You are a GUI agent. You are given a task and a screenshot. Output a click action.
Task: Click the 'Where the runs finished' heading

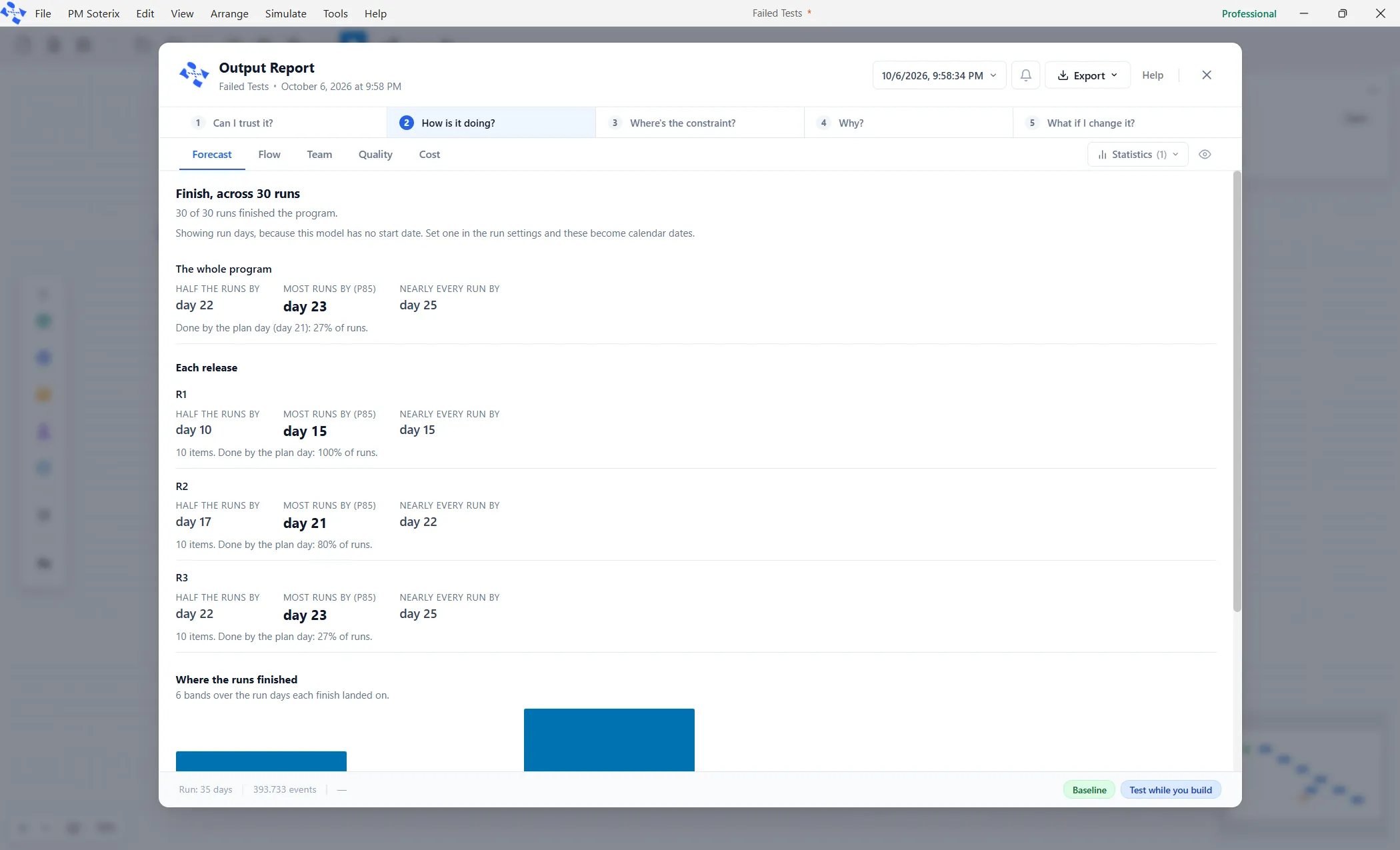coord(237,680)
